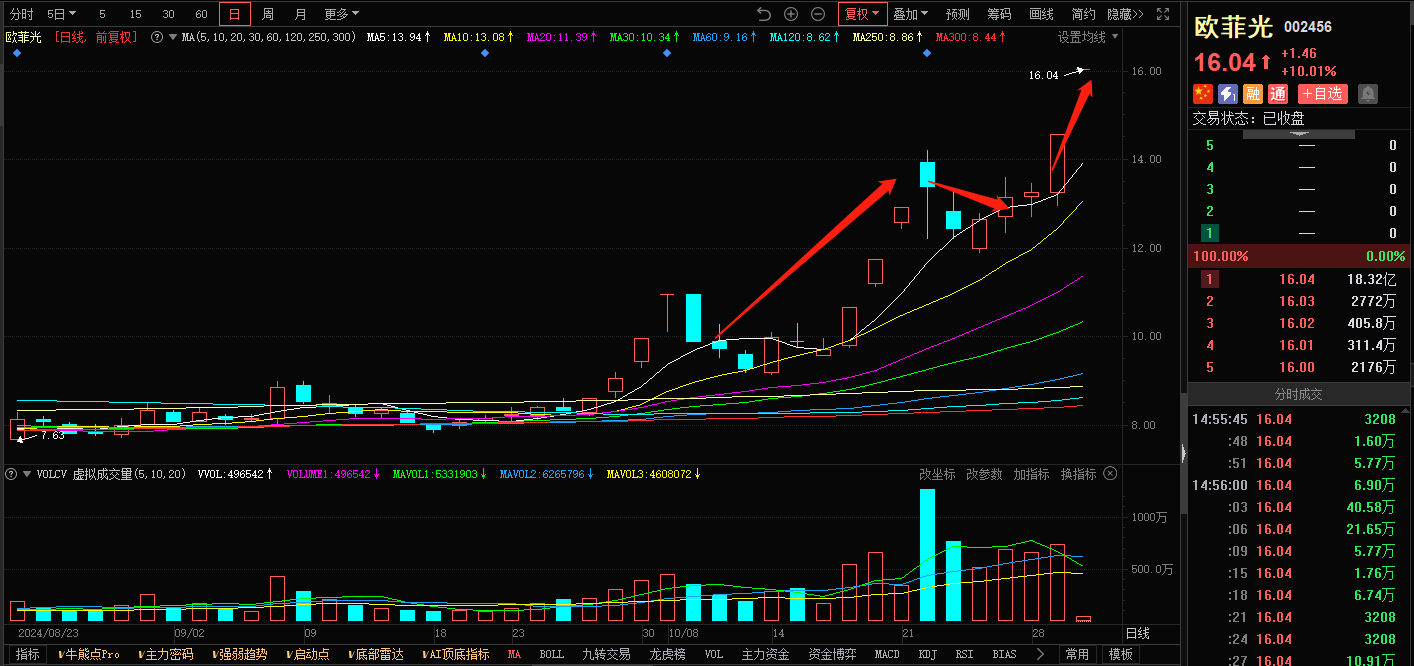Image resolution: width=1414 pixels, height=666 pixels.
Task: Activate 画线 drawing tools
Action: pyautogui.click(x=1041, y=14)
